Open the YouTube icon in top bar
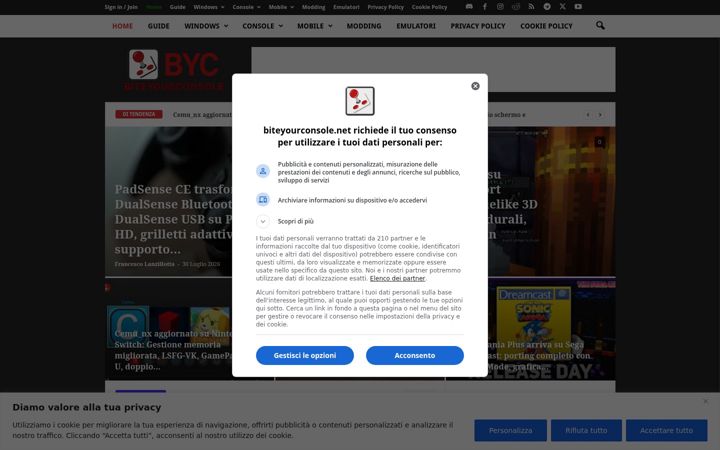720x450 pixels. pyautogui.click(x=578, y=7)
